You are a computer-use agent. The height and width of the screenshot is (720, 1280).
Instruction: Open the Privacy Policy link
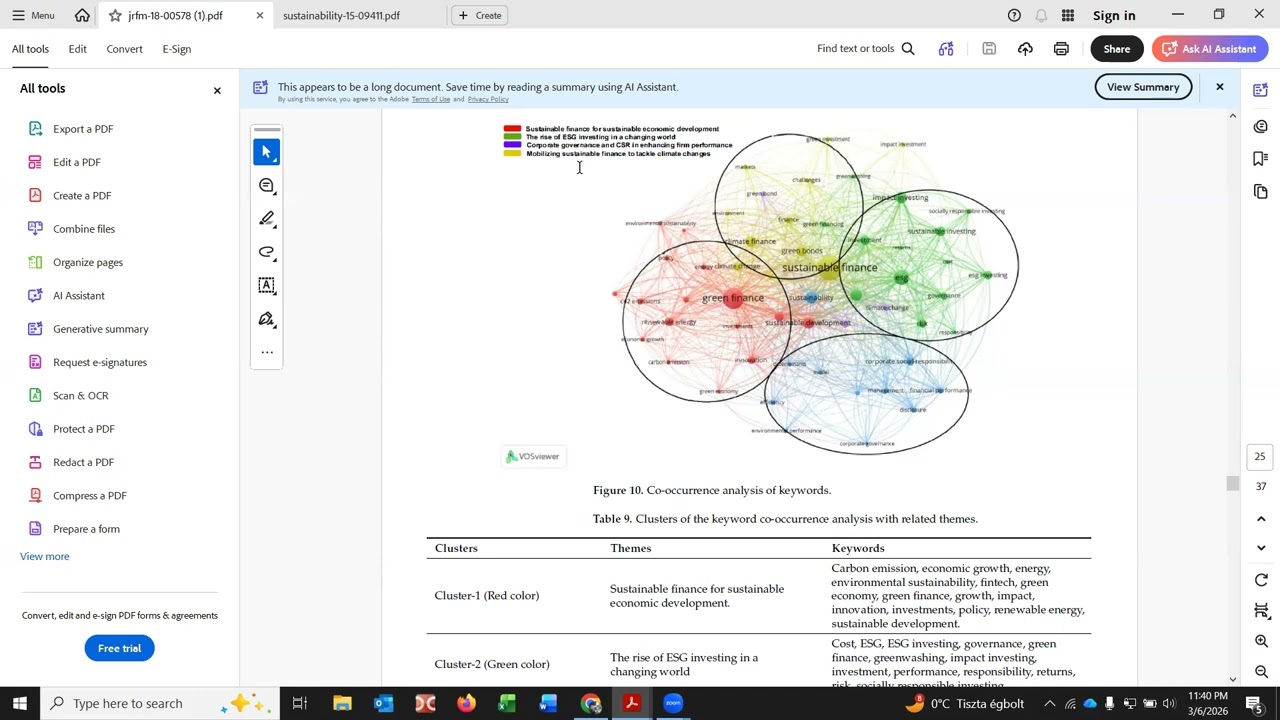point(488,99)
